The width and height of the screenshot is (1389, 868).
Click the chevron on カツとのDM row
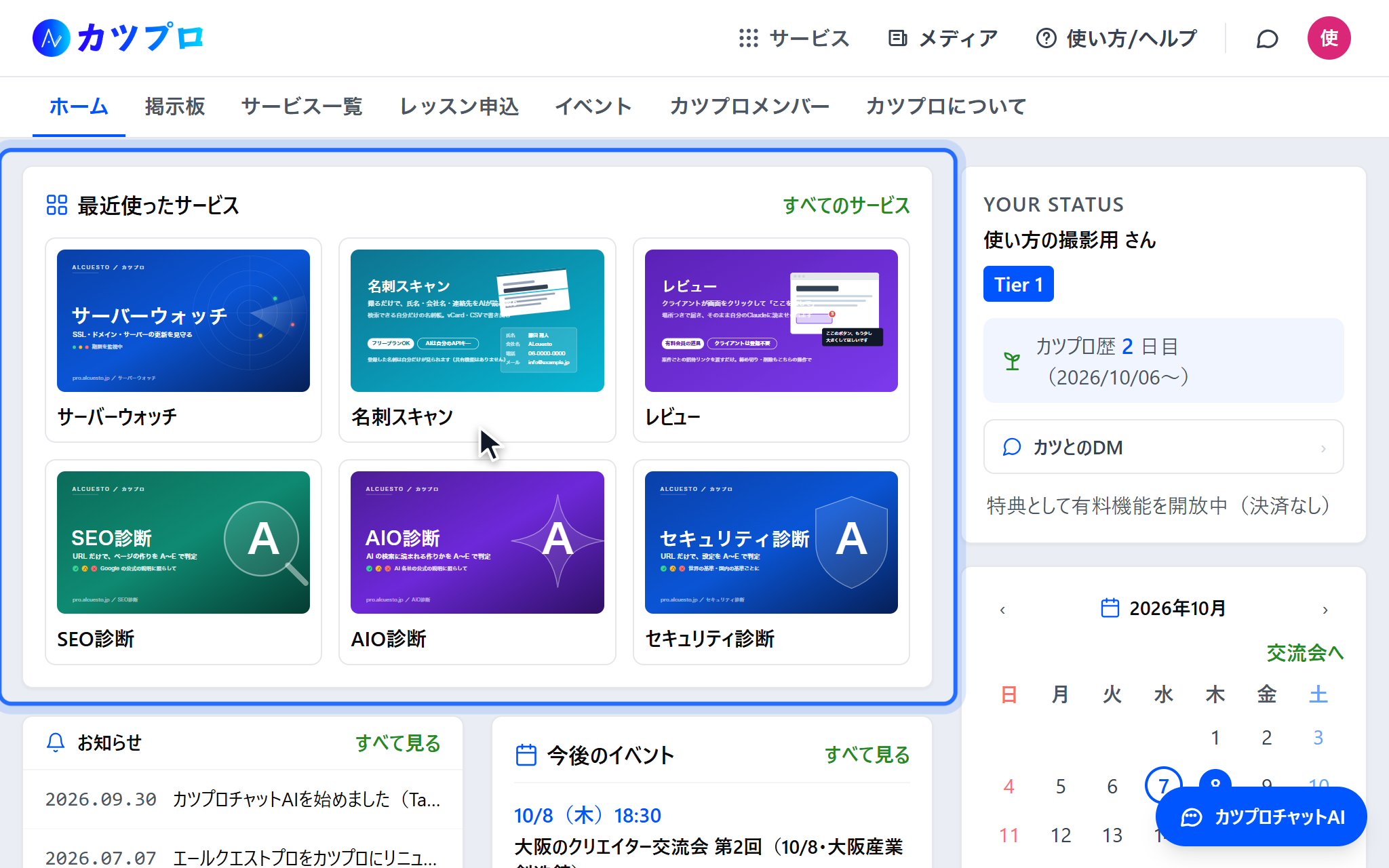(x=1323, y=448)
